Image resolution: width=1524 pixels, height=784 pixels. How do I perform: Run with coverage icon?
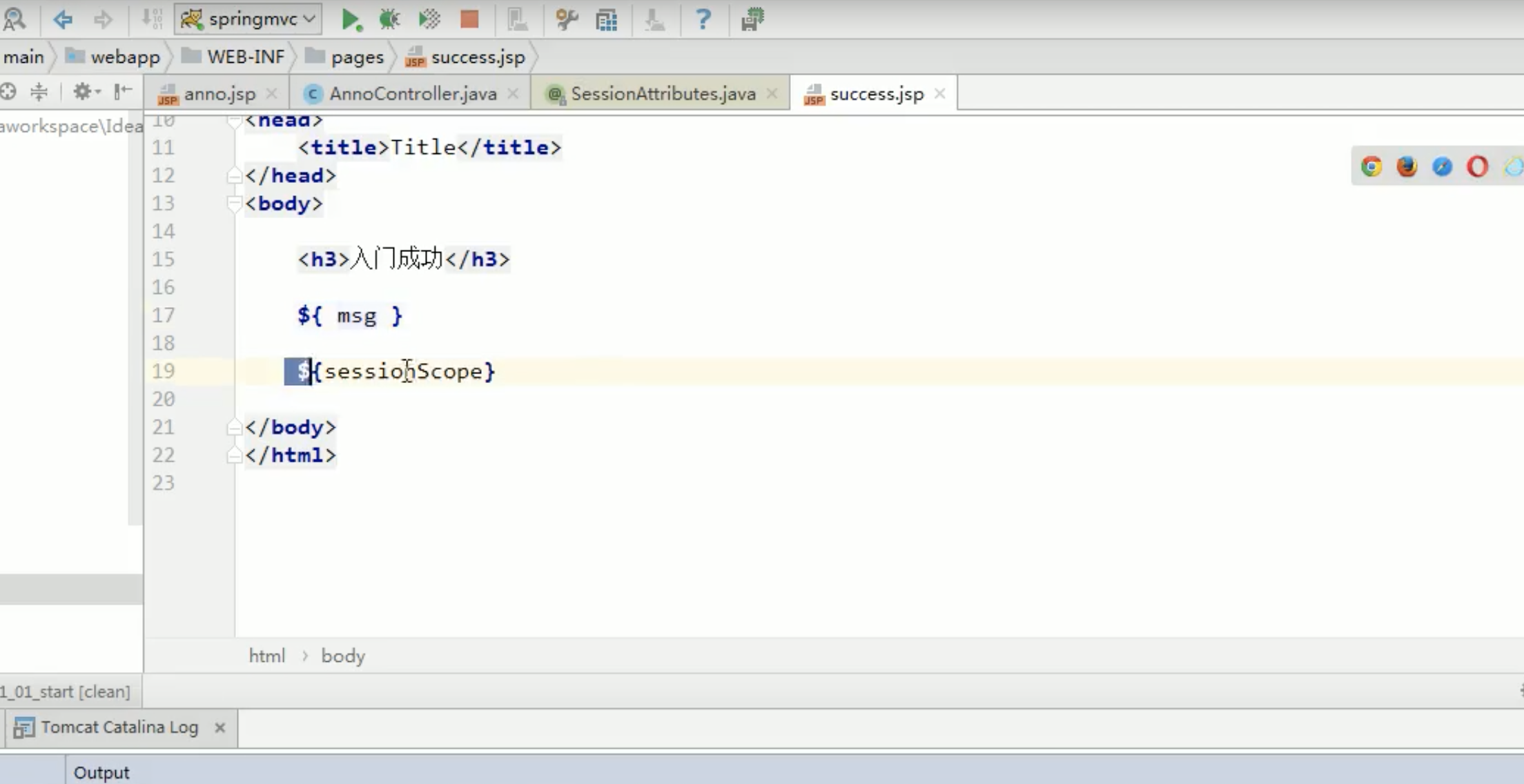(429, 19)
